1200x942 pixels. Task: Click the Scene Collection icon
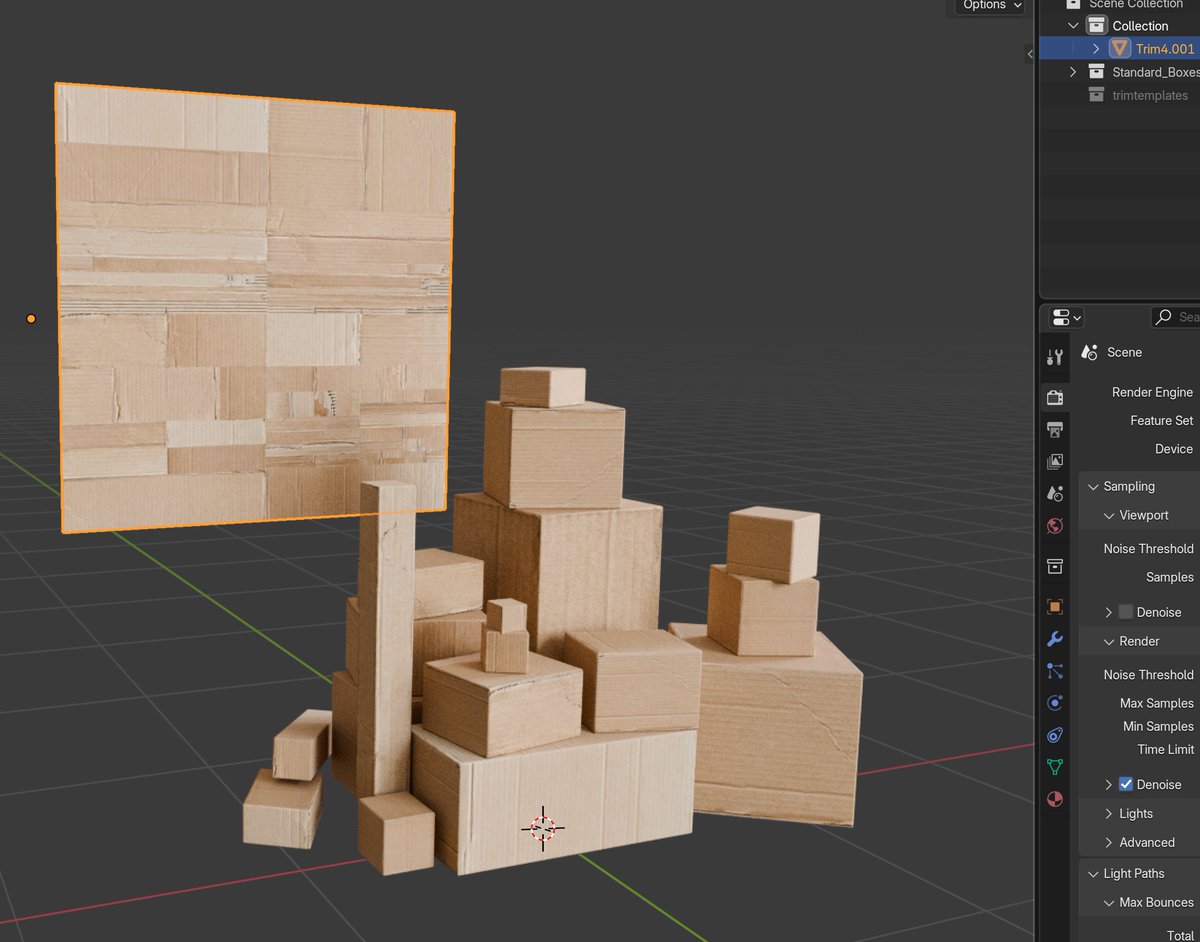coord(1073,4)
